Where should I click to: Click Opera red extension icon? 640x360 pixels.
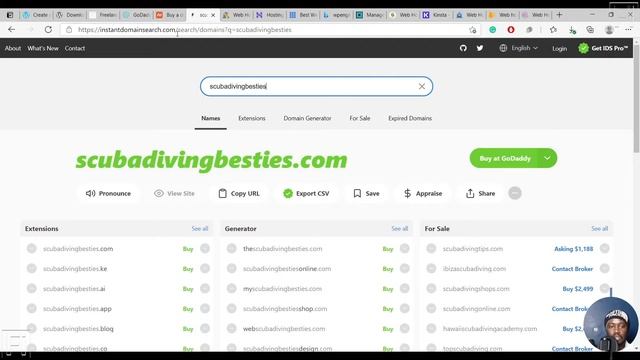[511, 30]
